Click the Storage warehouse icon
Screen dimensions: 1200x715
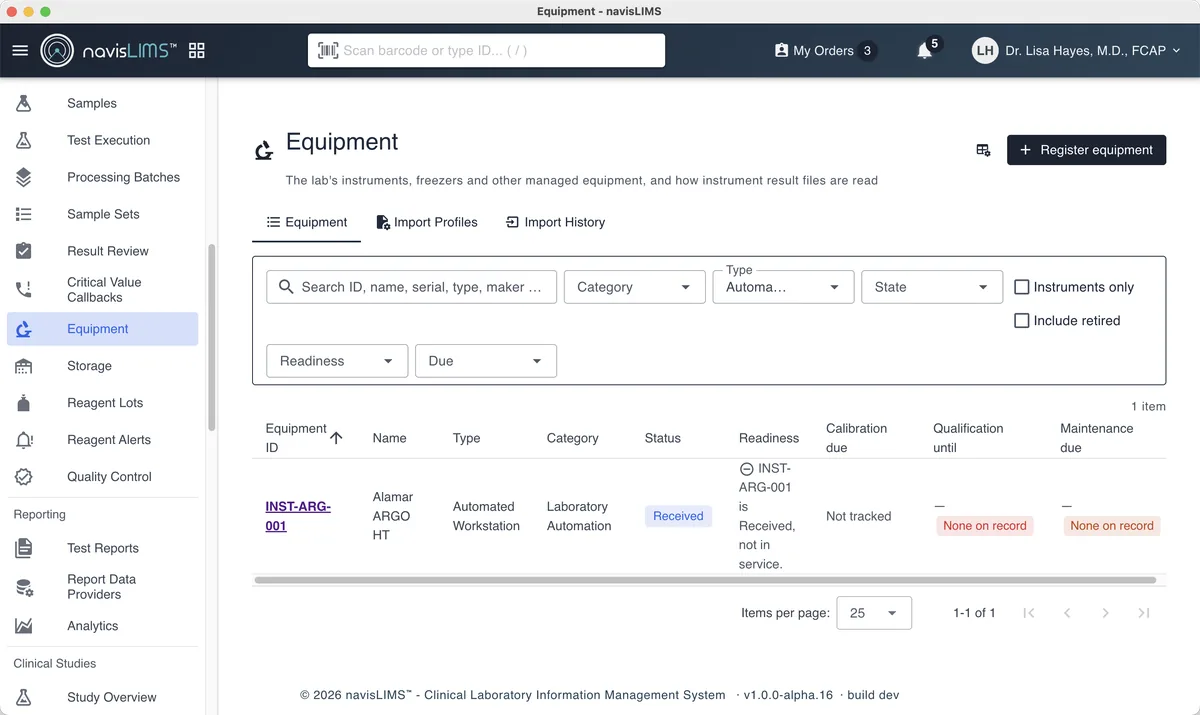(24, 366)
